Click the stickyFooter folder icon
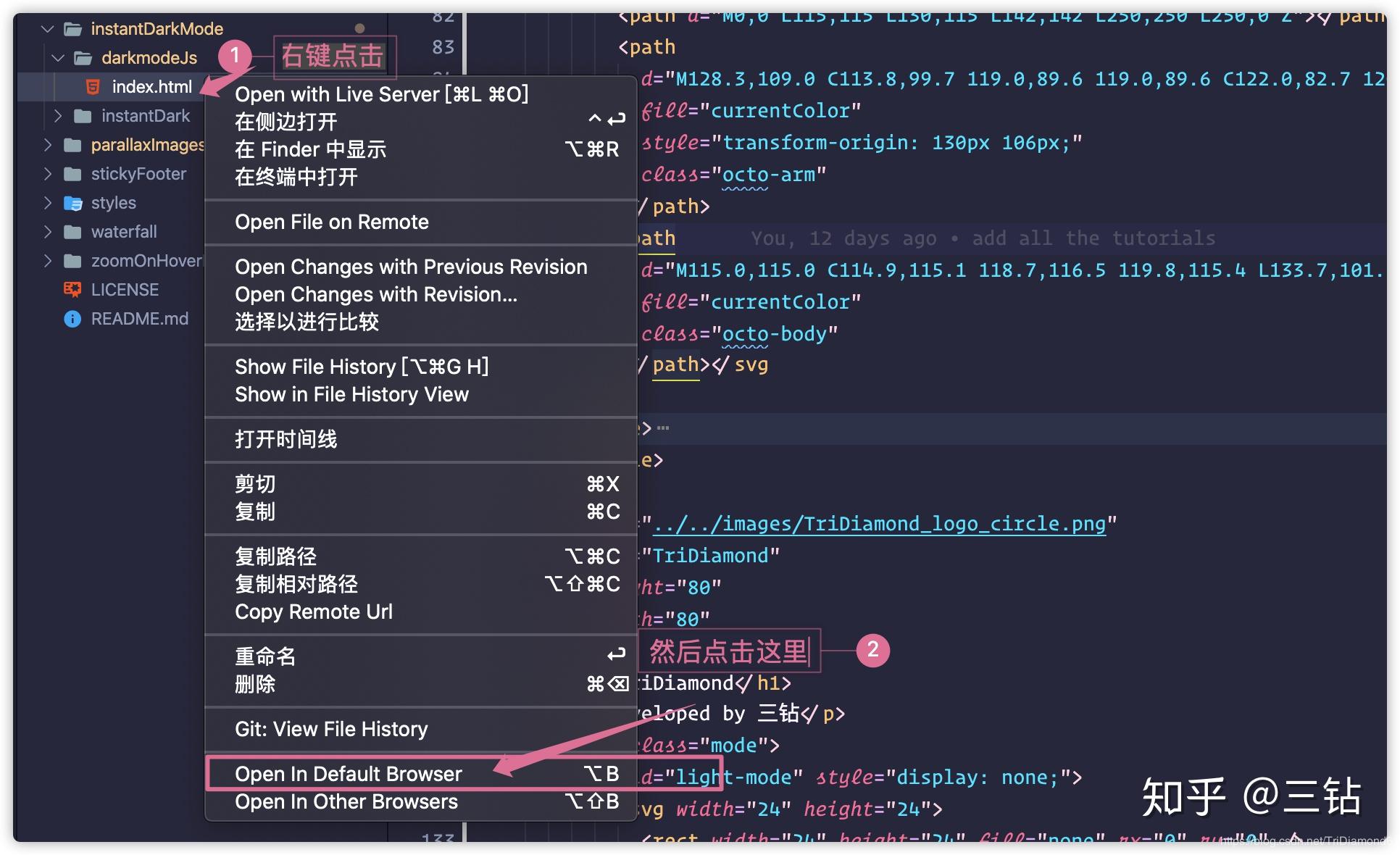Image resolution: width=1400 pixels, height=855 pixels. pos(72,174)
